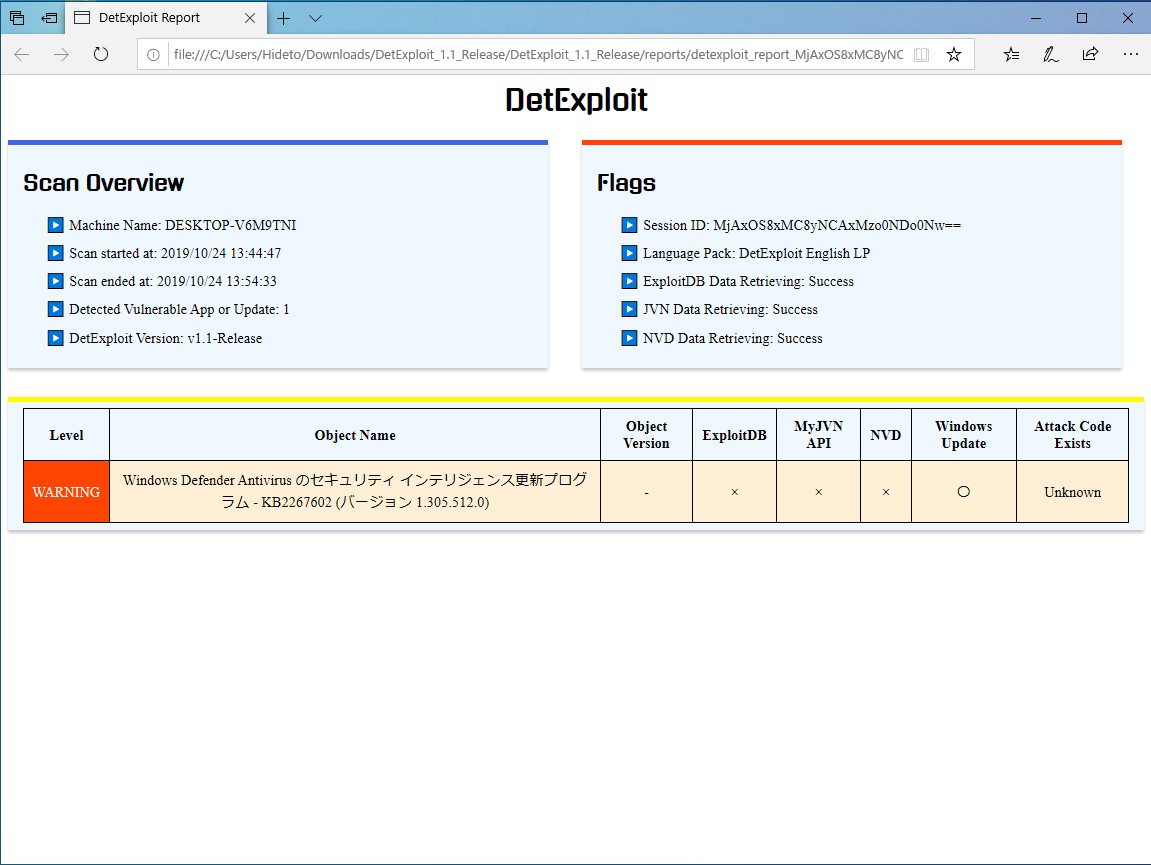Viewport: 1151px width, 865px height.
Task: Click the Set these tabs aside icon
Action: (x=49, y=18)
